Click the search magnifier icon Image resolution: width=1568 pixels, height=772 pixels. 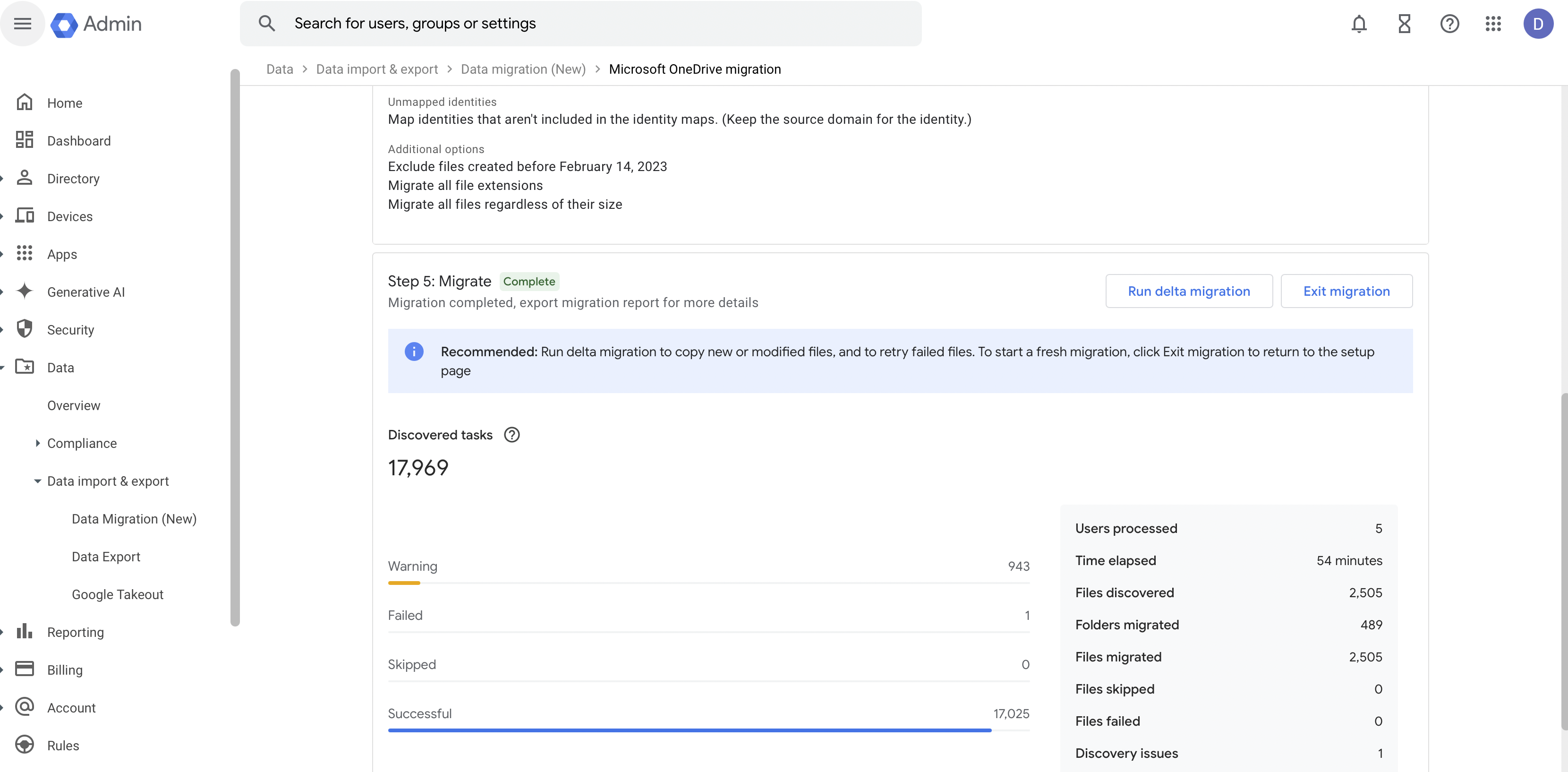[267, 24]
